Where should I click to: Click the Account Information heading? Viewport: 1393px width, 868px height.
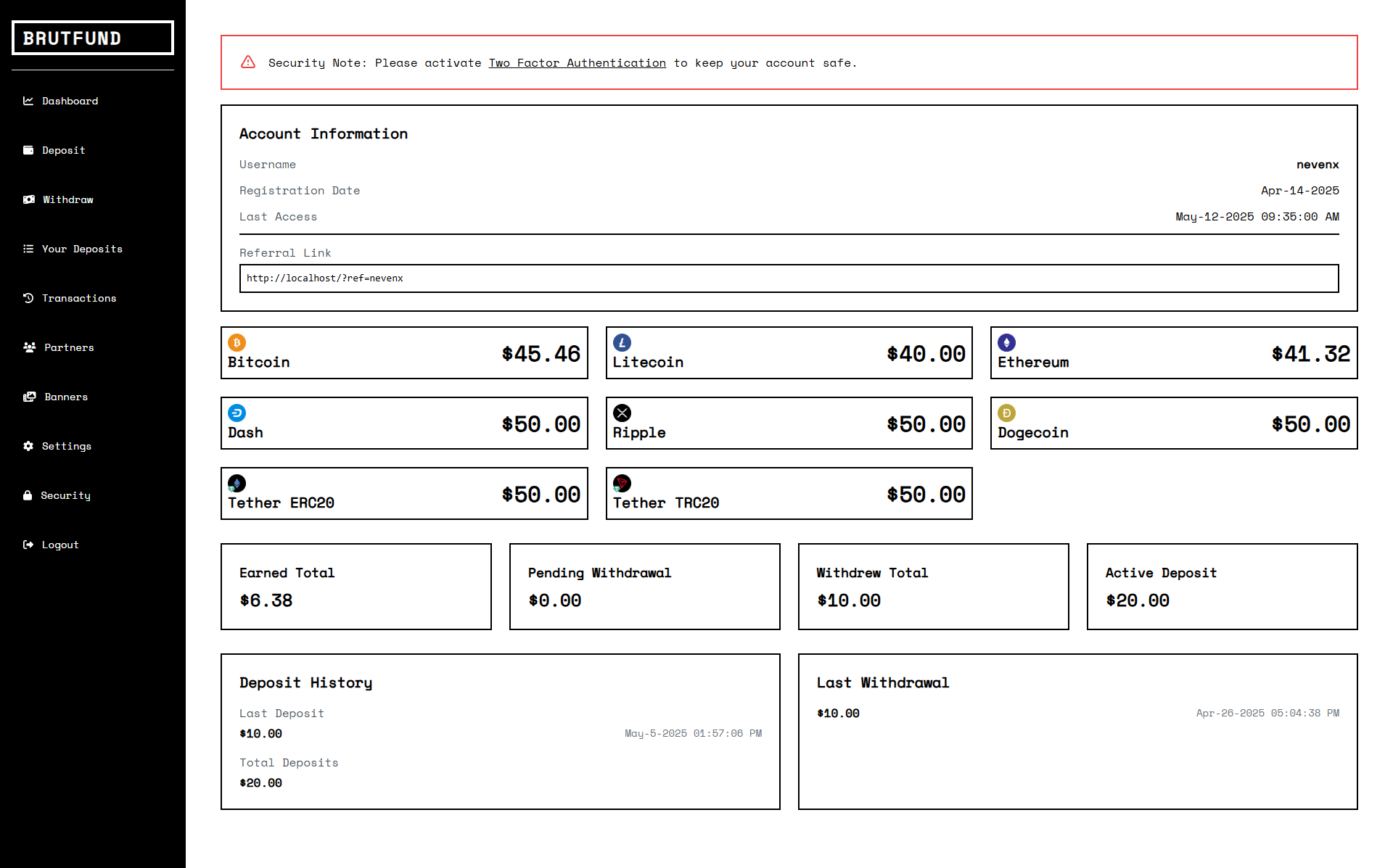[x=324, y=134]
